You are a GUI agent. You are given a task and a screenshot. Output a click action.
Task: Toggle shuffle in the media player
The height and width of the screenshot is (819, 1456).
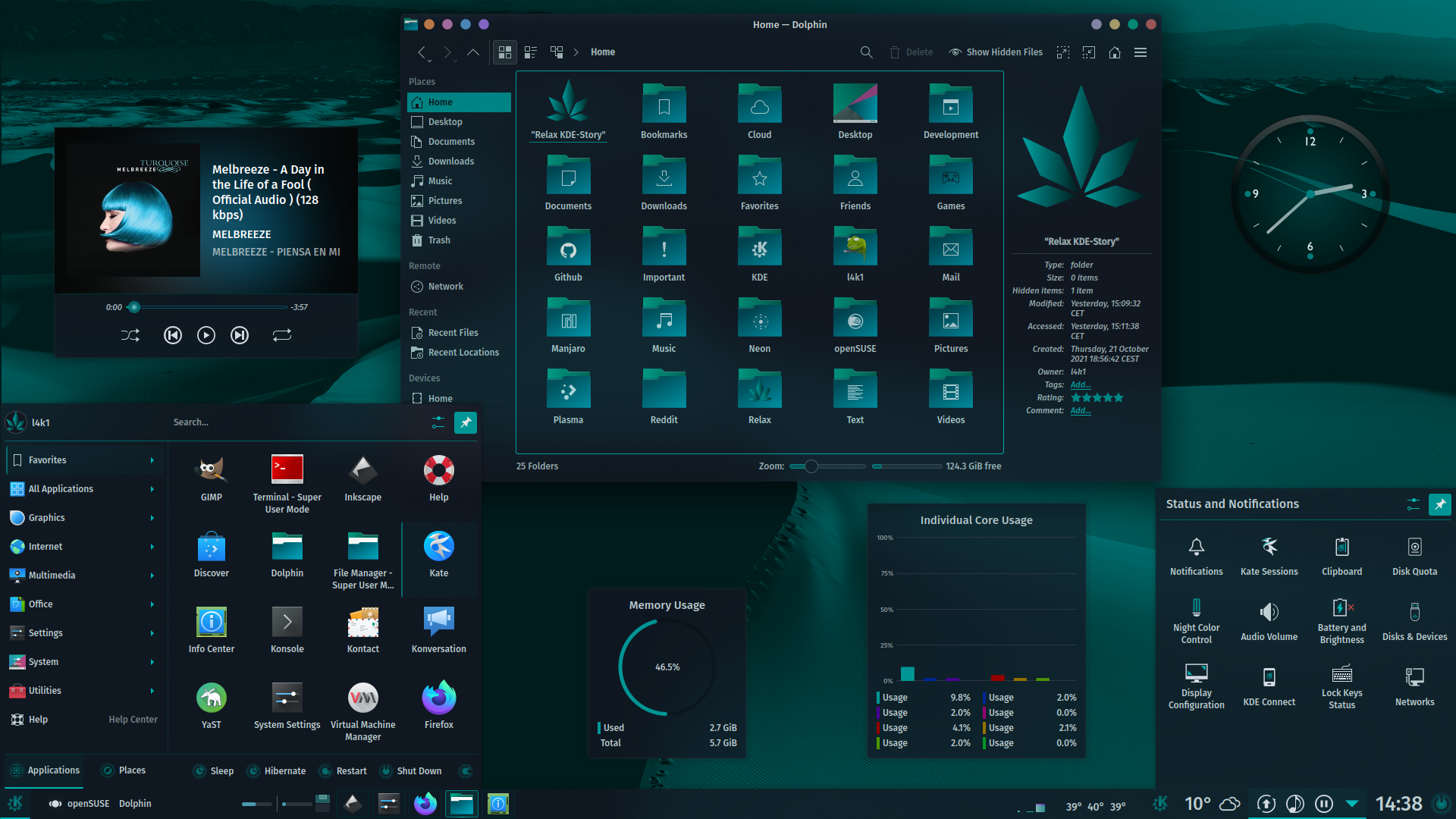[130, 335]
